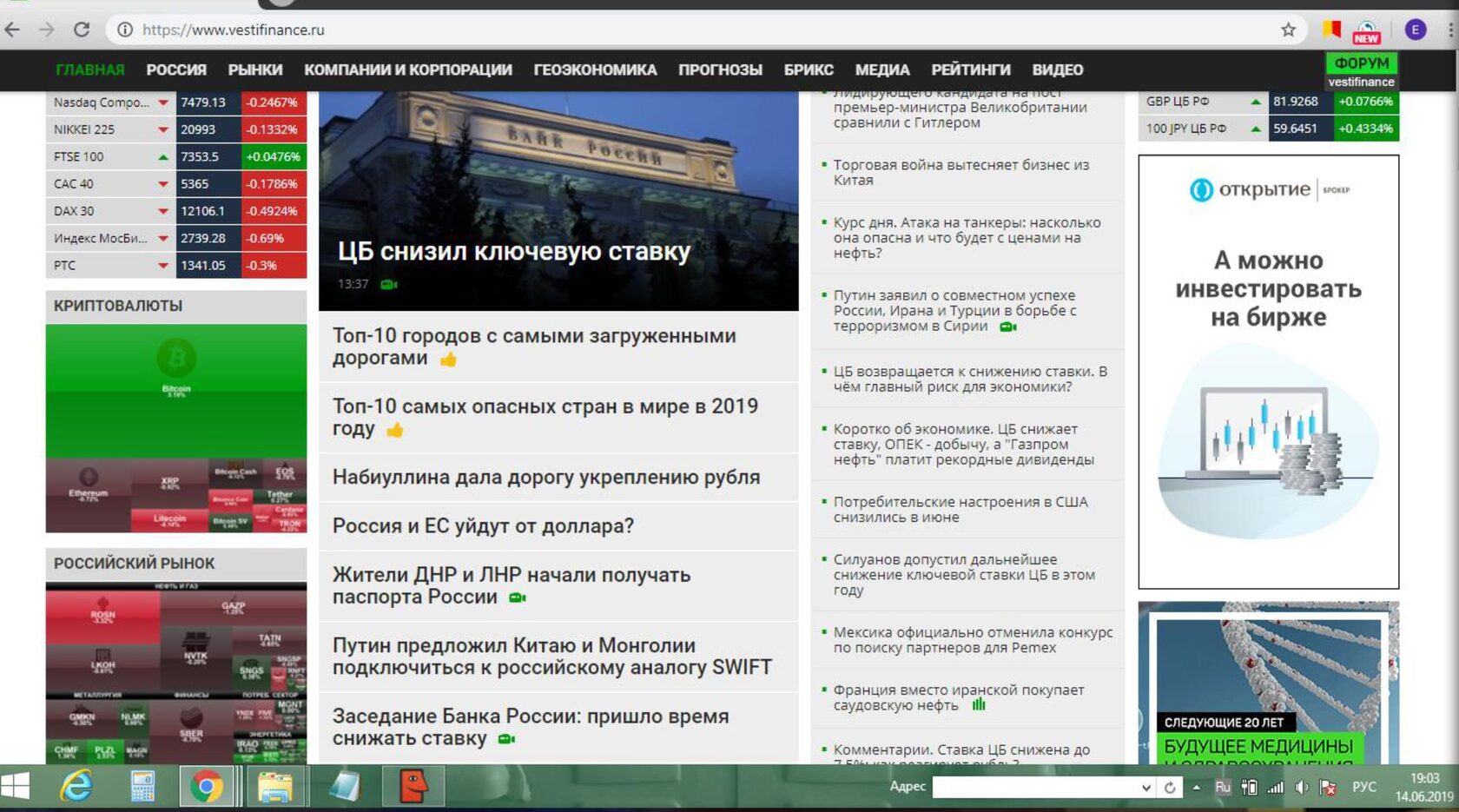Click the Bitcoin tile in crypto heatmap
The image size is (1459, 812).
(176, 391)
